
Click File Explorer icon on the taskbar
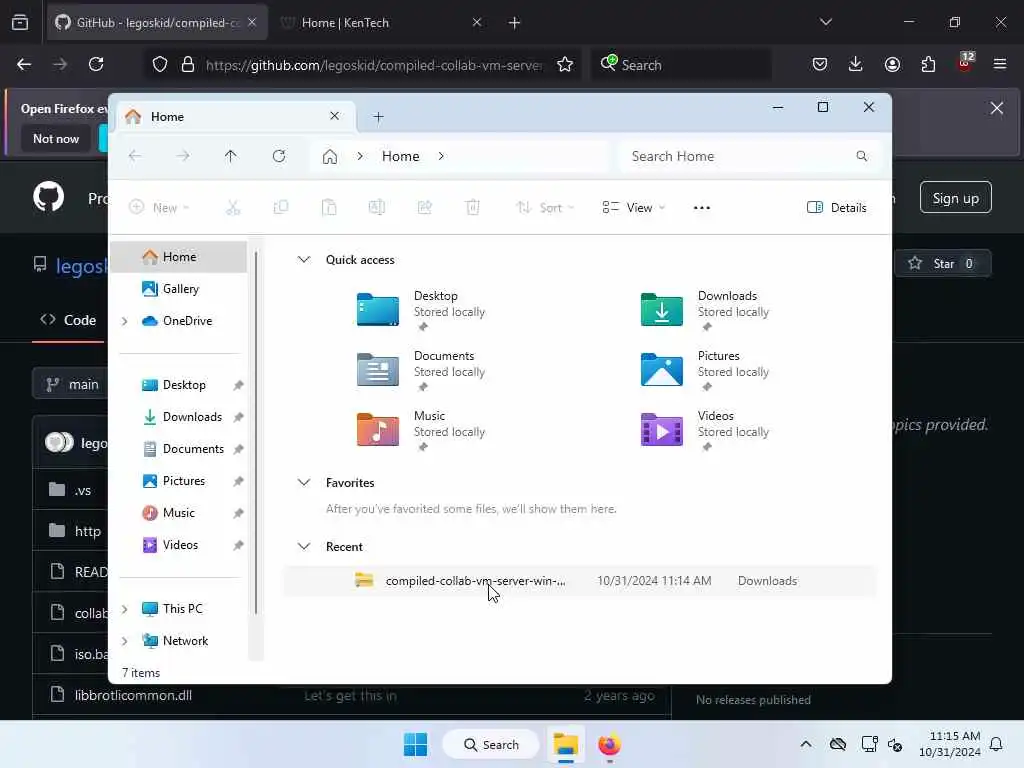(x=566, y=744)
